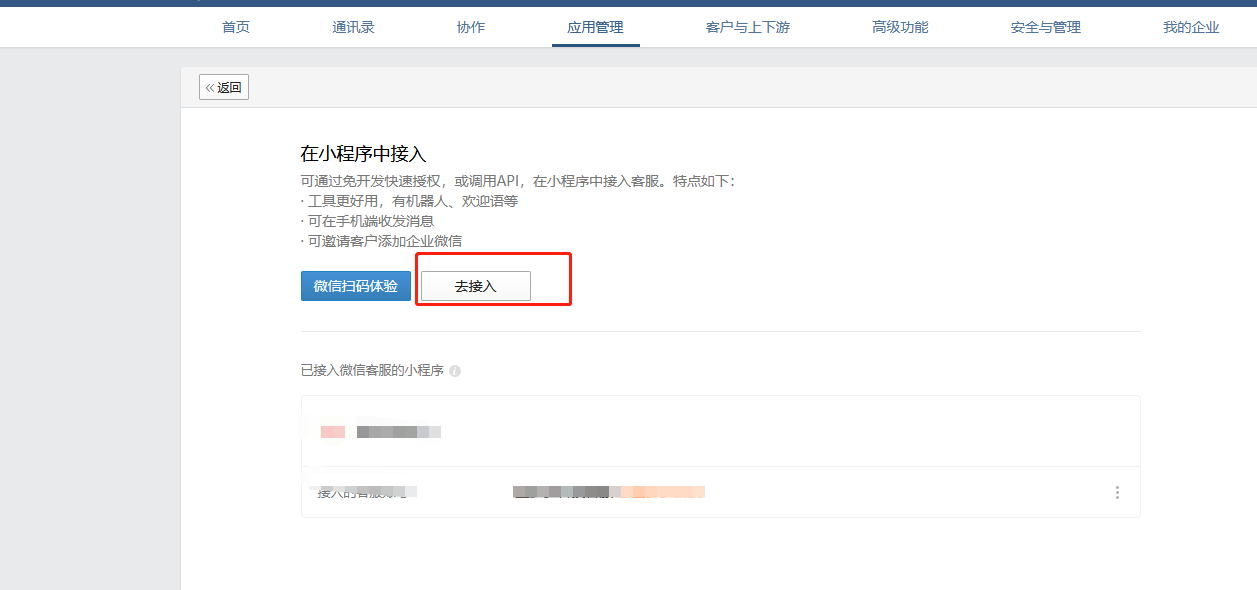Image resolution: width=1257 pixels, height=590 pixels.
Task: Click the blurred pink mini program logo
Action: (333, 432)
